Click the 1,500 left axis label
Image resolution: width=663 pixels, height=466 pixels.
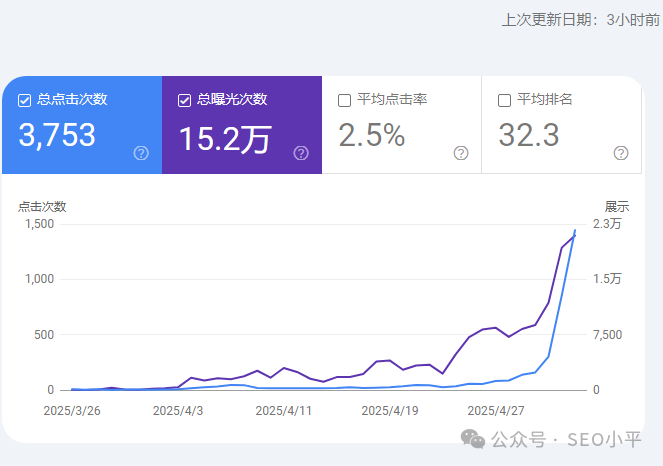coord(39,224)
